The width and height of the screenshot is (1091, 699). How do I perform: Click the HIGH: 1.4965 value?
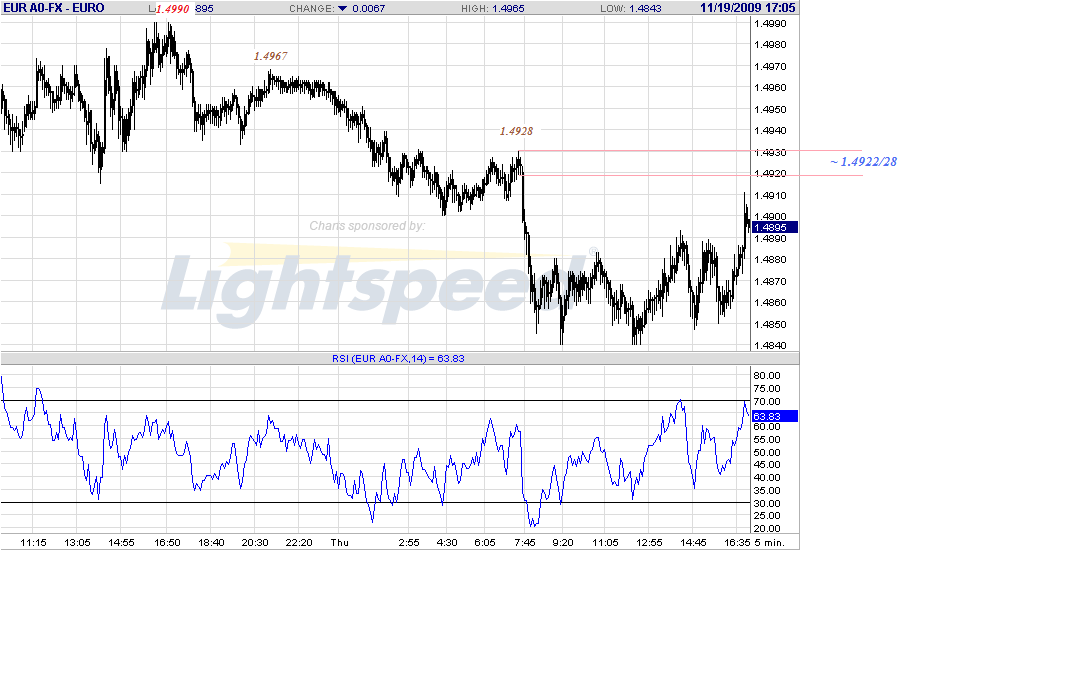coord(493,8)
